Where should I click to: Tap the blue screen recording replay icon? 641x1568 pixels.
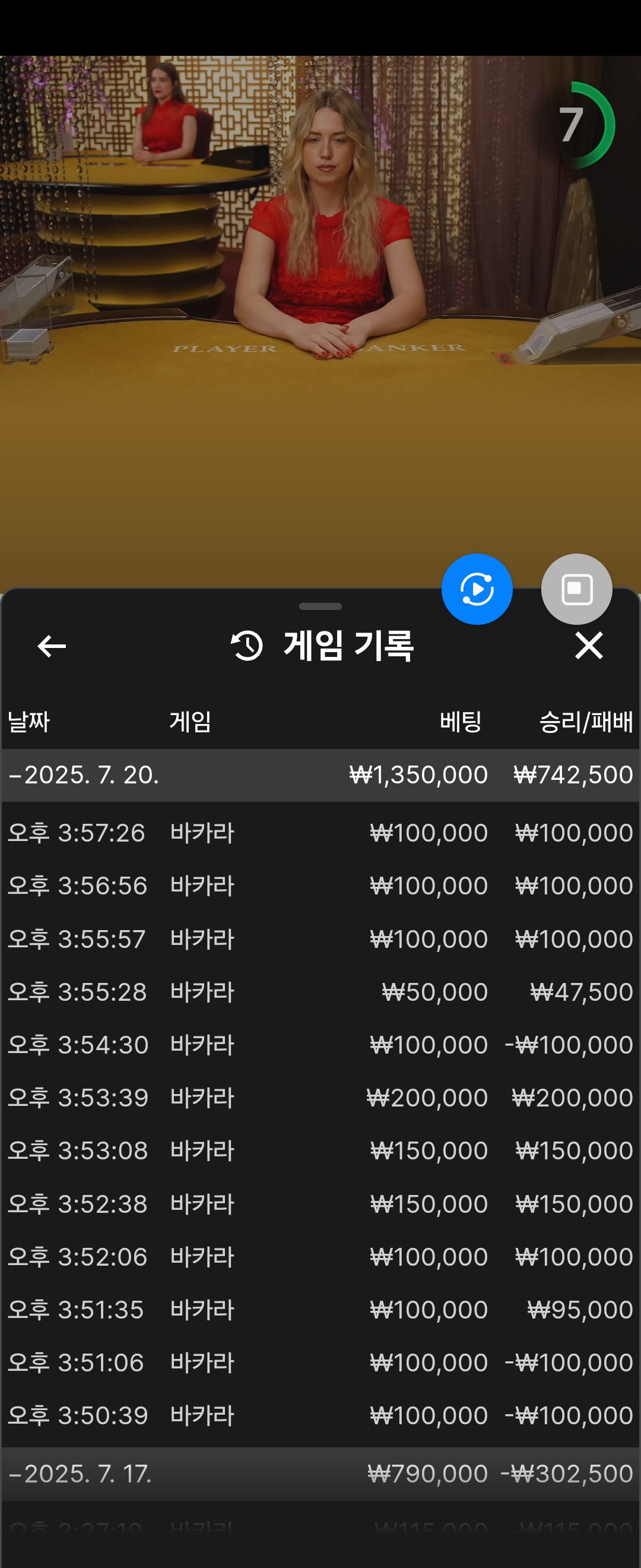(477, 589)
